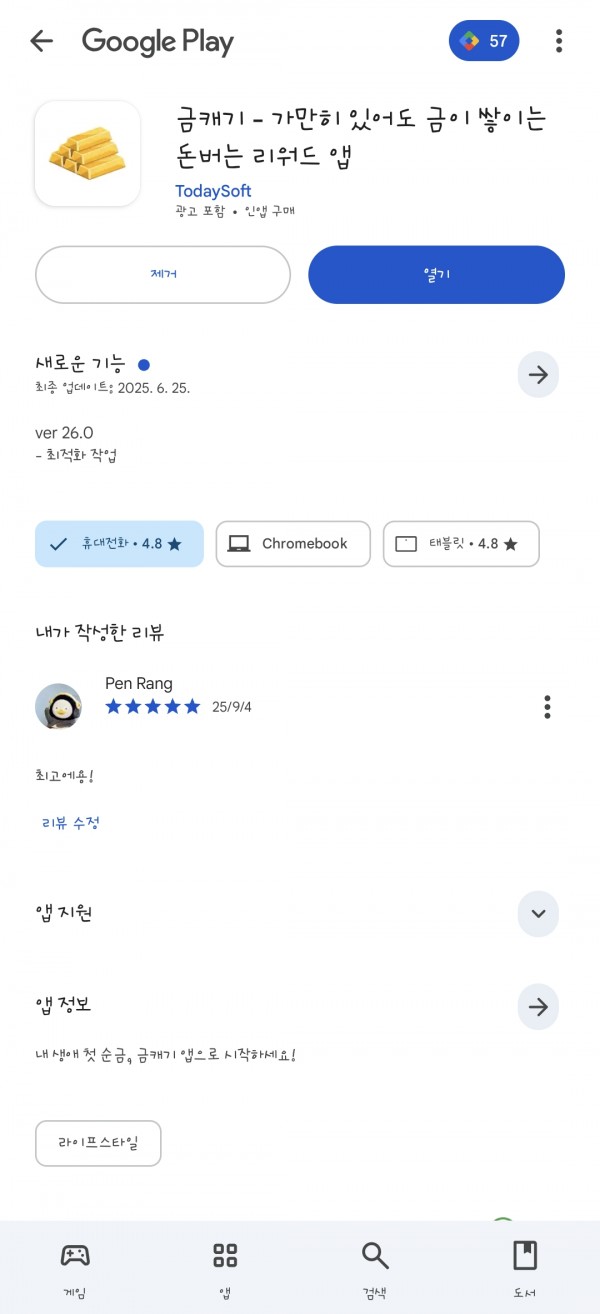Tap the gold bars app icon
The height and width of the screenshot is (1314, 600).
pyautogui.click(x=87, y=153)
